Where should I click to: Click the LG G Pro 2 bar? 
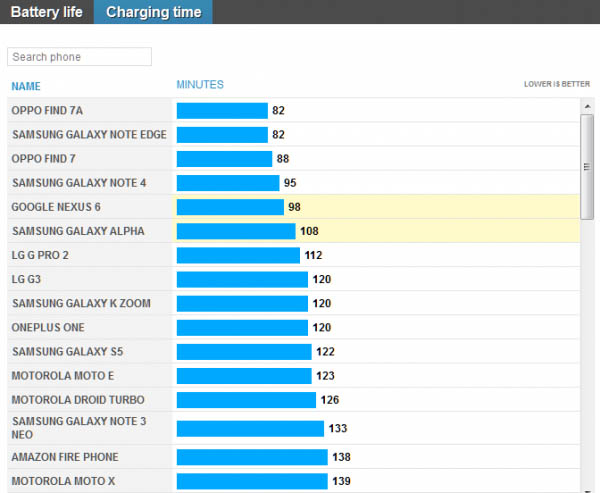pos(238,255)
